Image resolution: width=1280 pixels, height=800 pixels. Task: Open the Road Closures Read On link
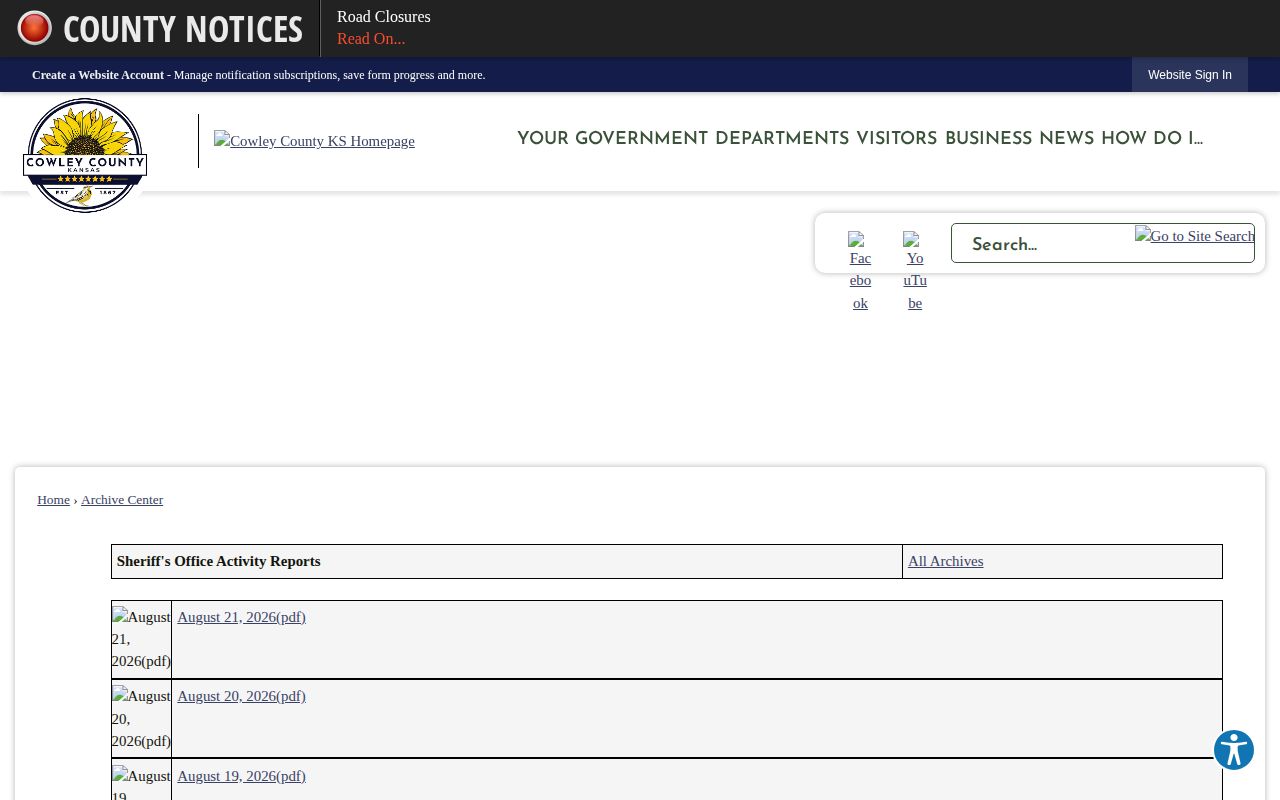click(371, 39)
